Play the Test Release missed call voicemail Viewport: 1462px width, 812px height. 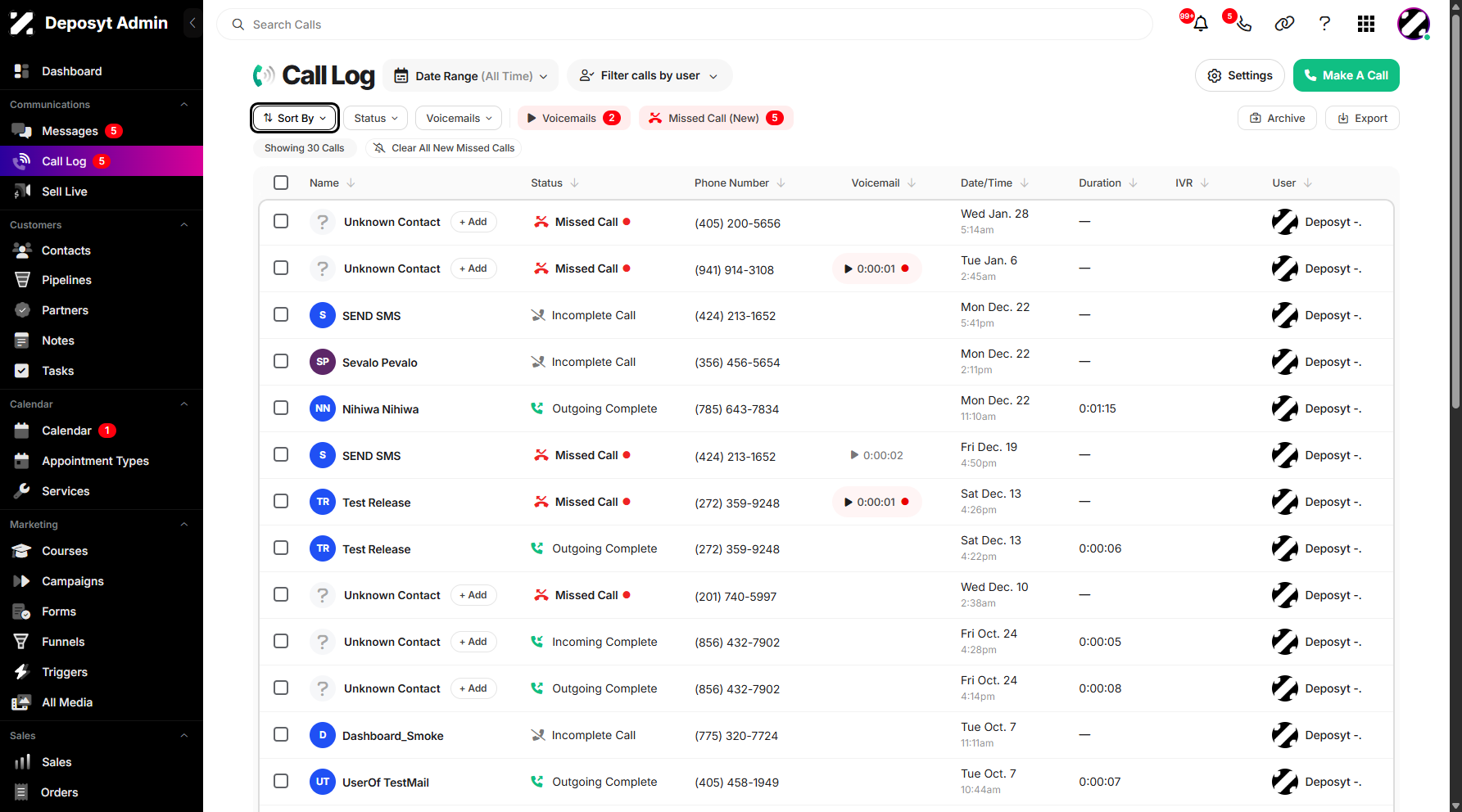(x=876, y=502)
